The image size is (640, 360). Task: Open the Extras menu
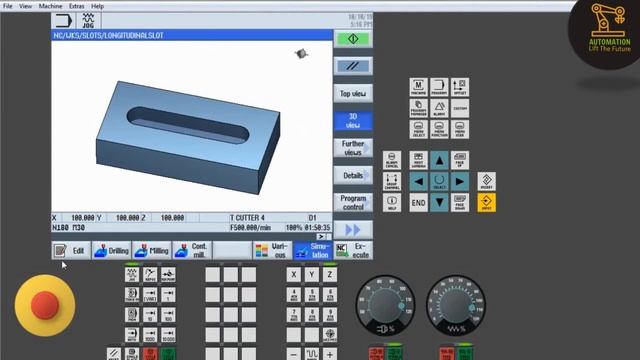click(x=77, y=6)
